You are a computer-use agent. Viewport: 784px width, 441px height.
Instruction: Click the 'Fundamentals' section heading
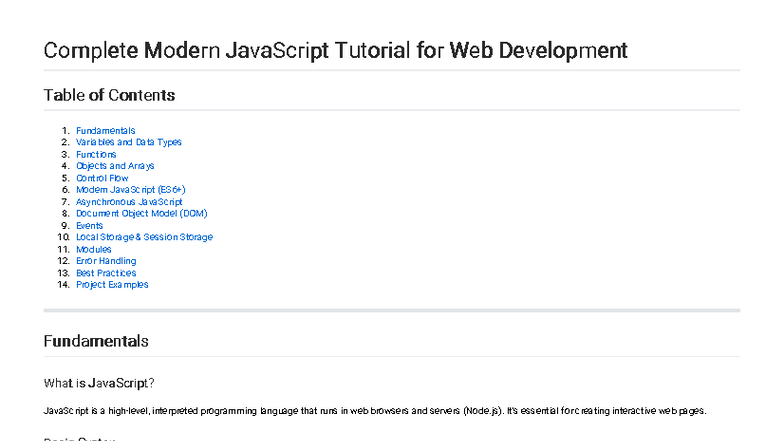(x=96, y=341)
